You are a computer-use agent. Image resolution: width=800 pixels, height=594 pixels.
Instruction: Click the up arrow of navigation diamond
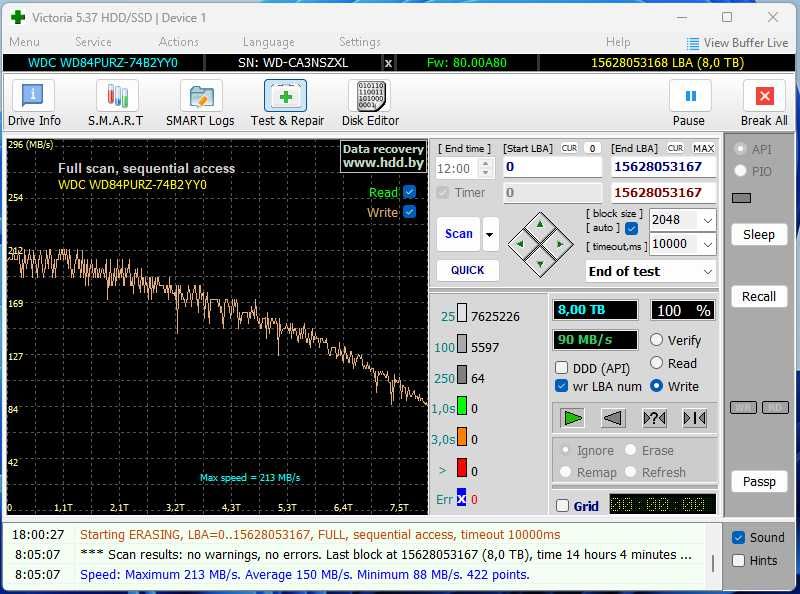(x=540, y=224)
